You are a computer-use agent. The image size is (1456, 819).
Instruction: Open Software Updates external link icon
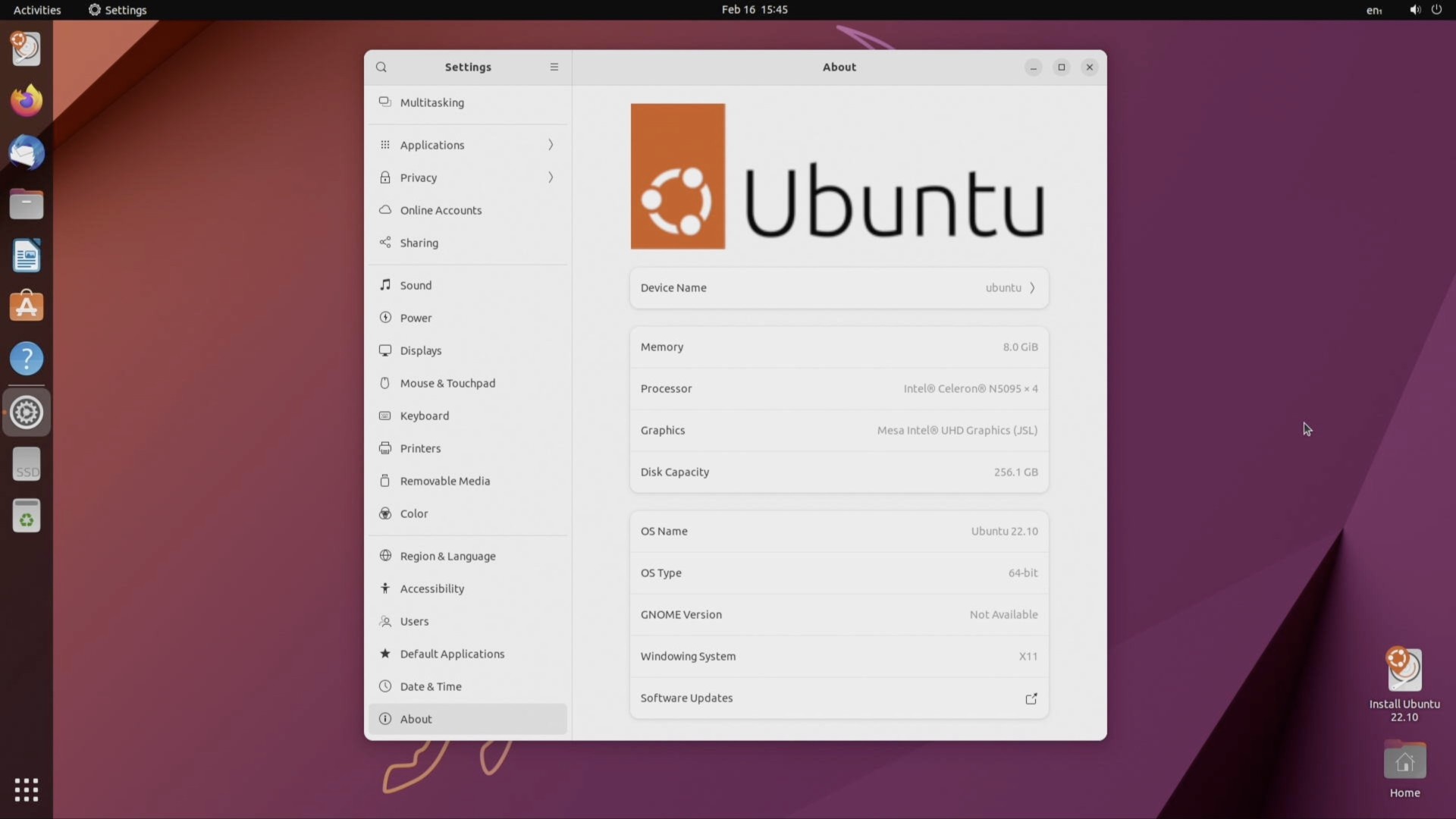coord(1031,698)
